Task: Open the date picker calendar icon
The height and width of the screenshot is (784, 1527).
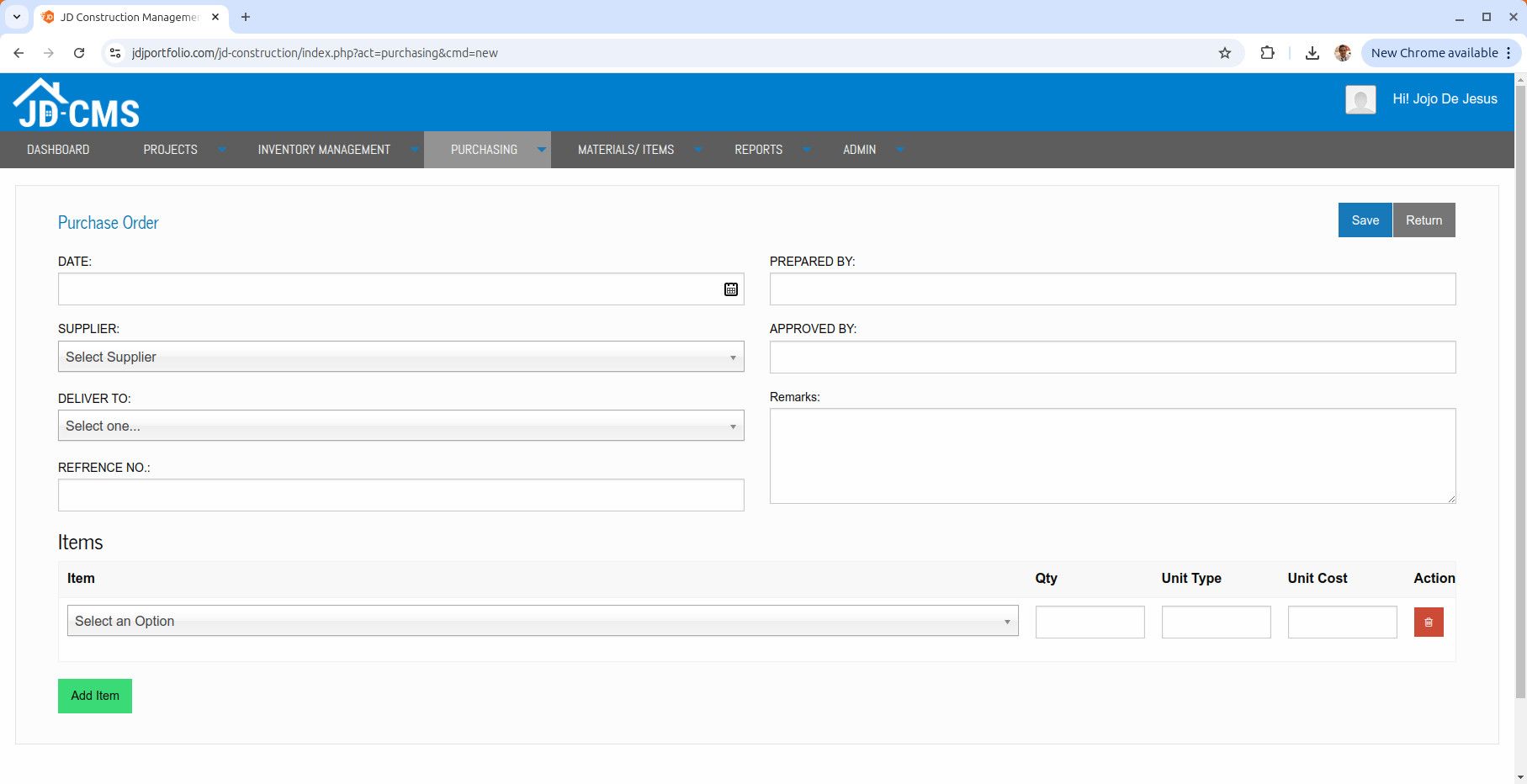Action: coord(730,289)
